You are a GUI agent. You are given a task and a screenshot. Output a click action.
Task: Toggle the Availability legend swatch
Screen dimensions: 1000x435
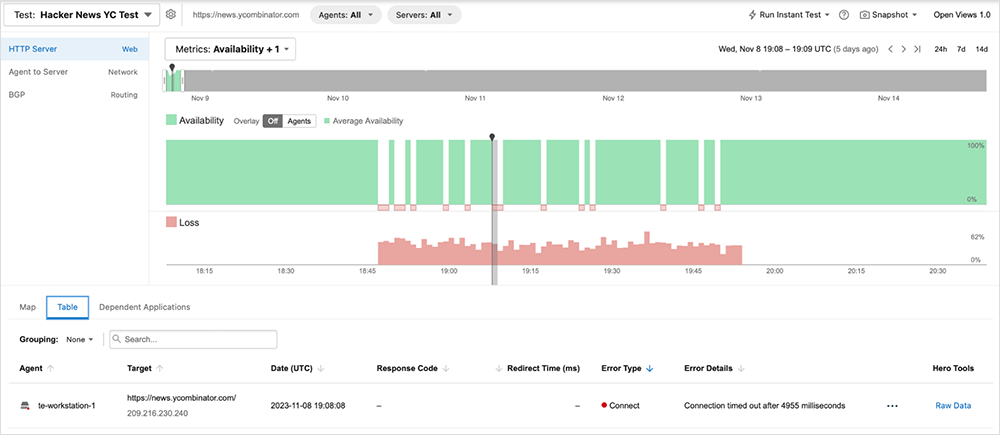point(171,121)
